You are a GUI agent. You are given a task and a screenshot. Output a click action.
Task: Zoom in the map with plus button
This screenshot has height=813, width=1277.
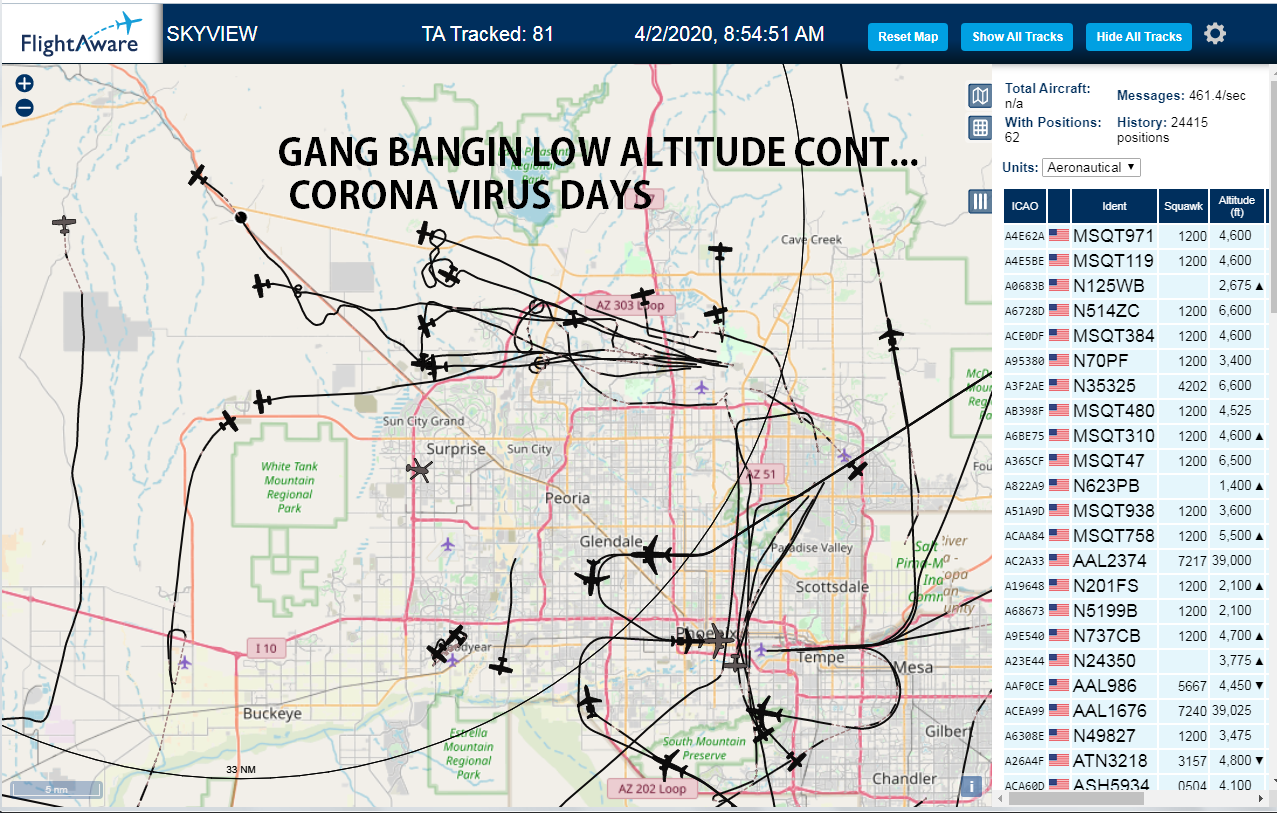(25, 84)
